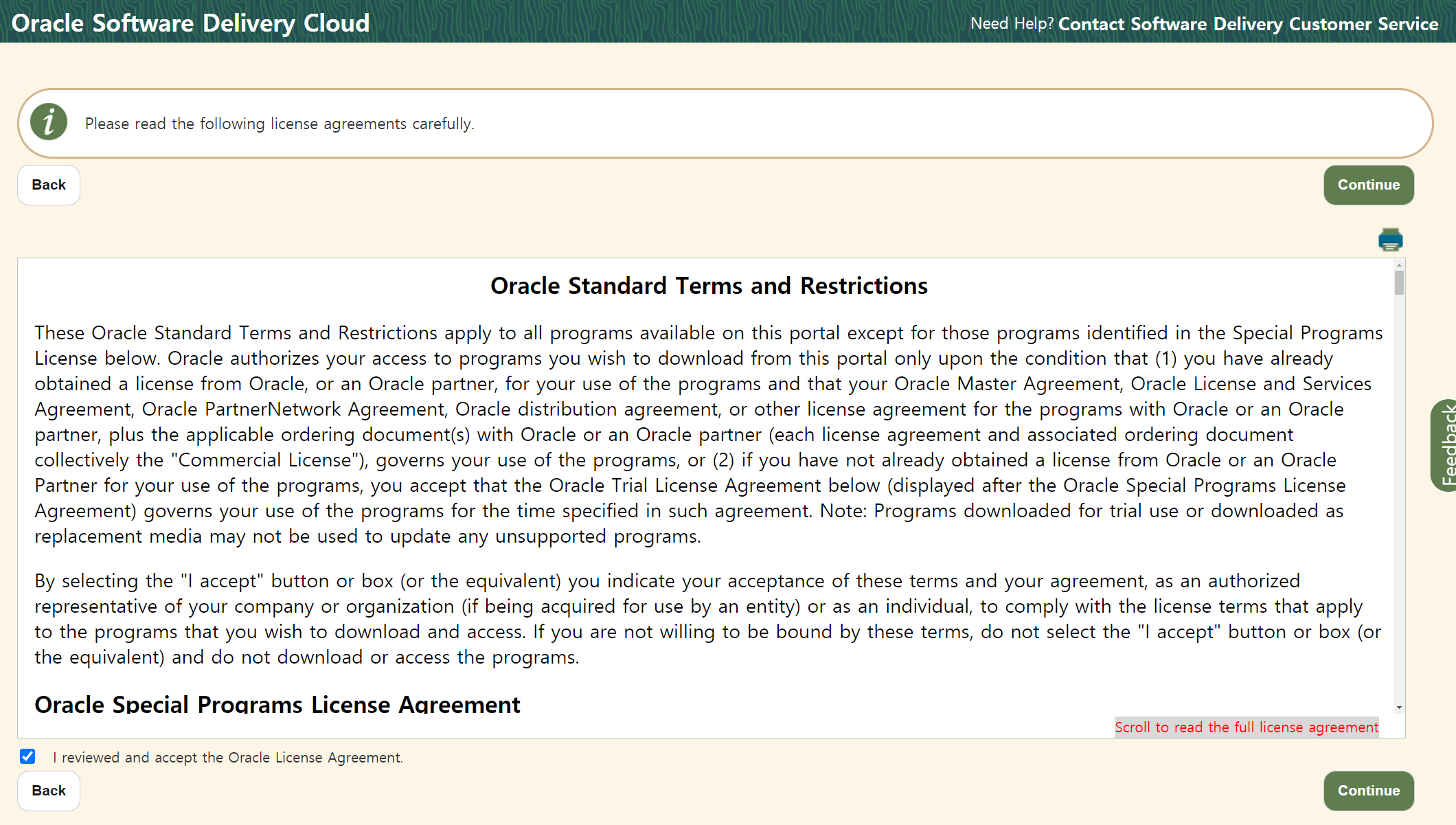This screenshot has height=825, width=1456.
Task: Click the 'I reviewed and accept' label text
Action: tap(228, 757)
